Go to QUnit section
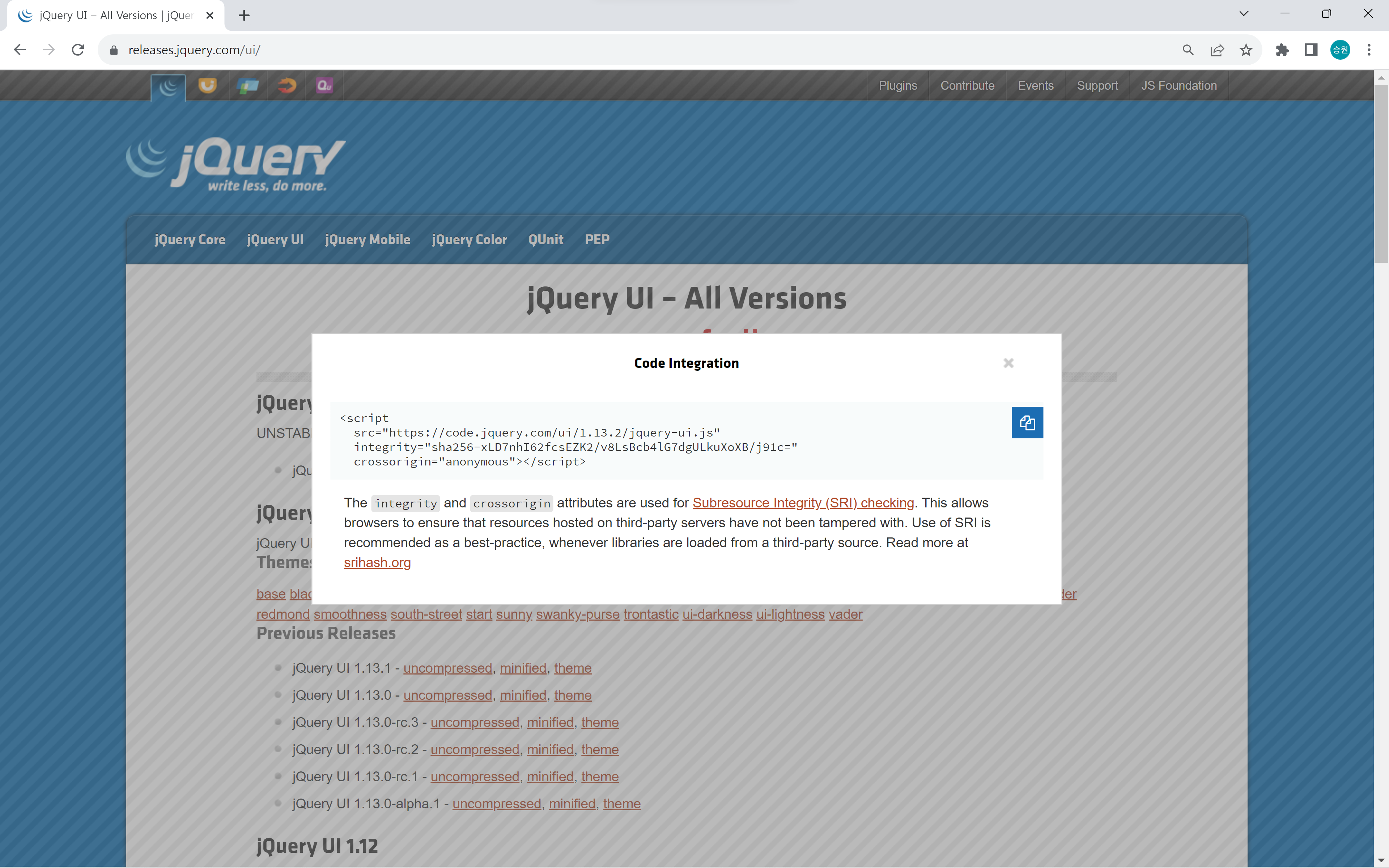Viewport: 1389px width, 868px height. click(545, 240)
